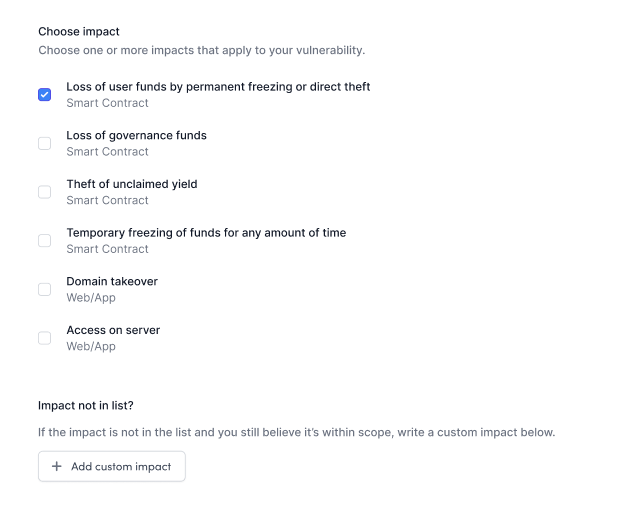Click the 'Choose impact' heading
Screen dimensions: 627x511
[x=78, y=32]
